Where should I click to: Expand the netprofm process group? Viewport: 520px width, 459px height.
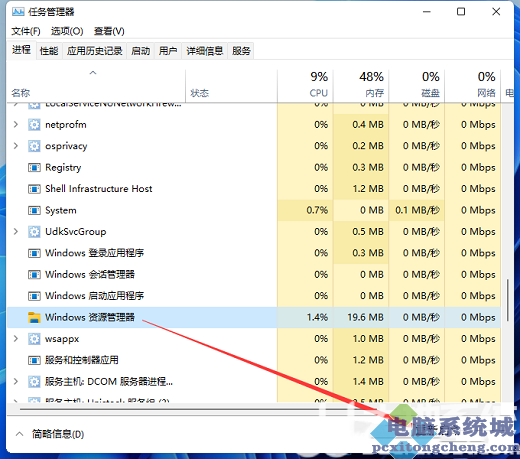16,125
